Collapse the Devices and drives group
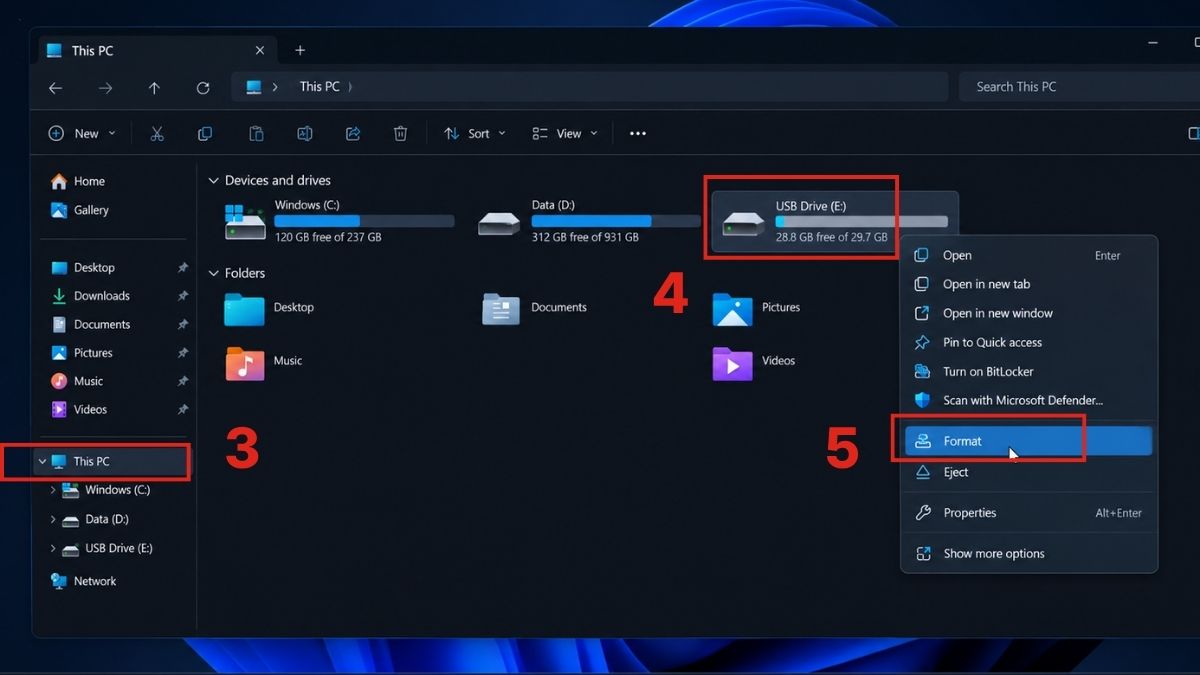The image size is (1200, 675). (x=213, y=181)
